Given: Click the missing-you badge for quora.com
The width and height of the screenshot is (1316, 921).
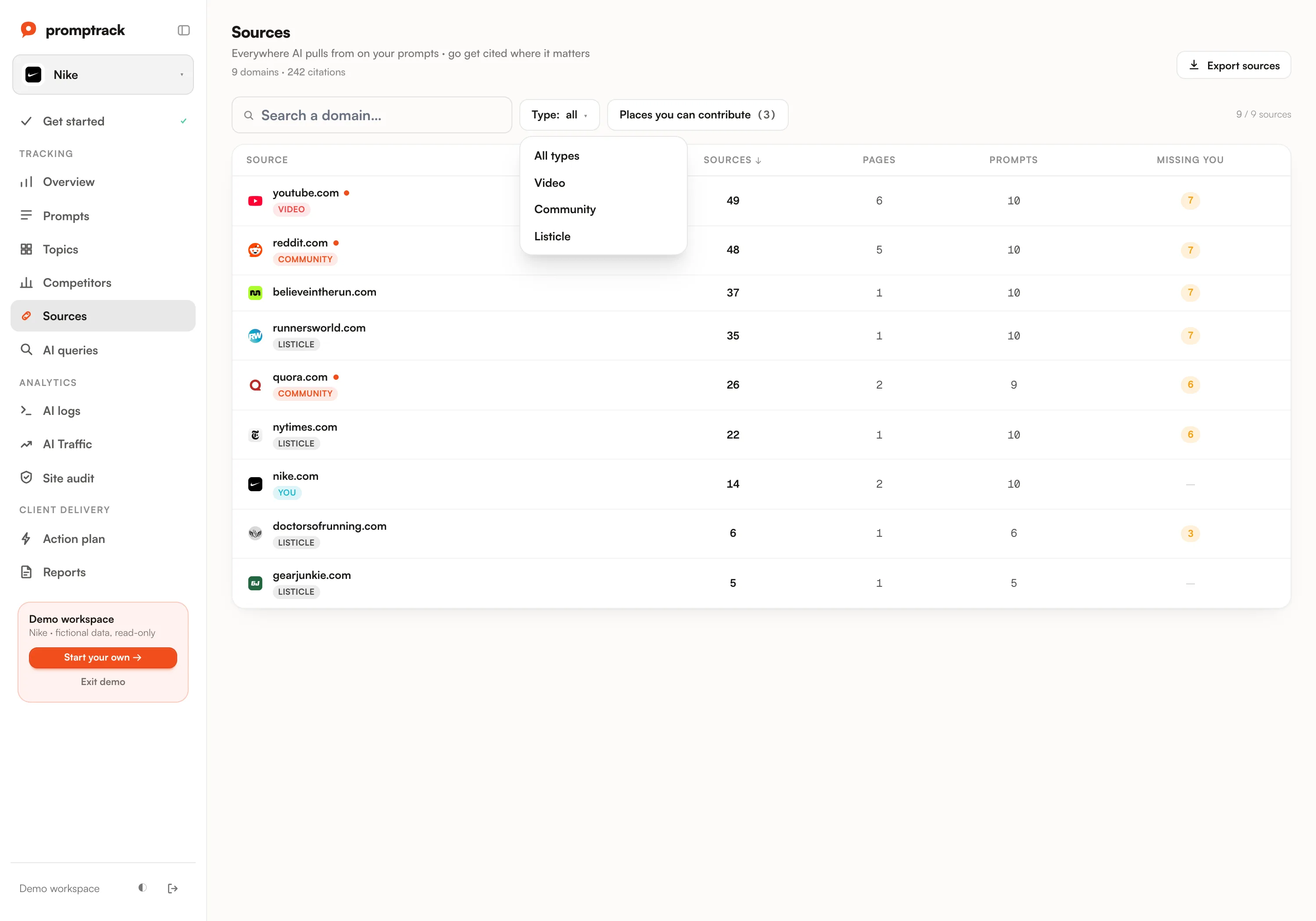Looking at the screenshot, I should point(1190,385).
